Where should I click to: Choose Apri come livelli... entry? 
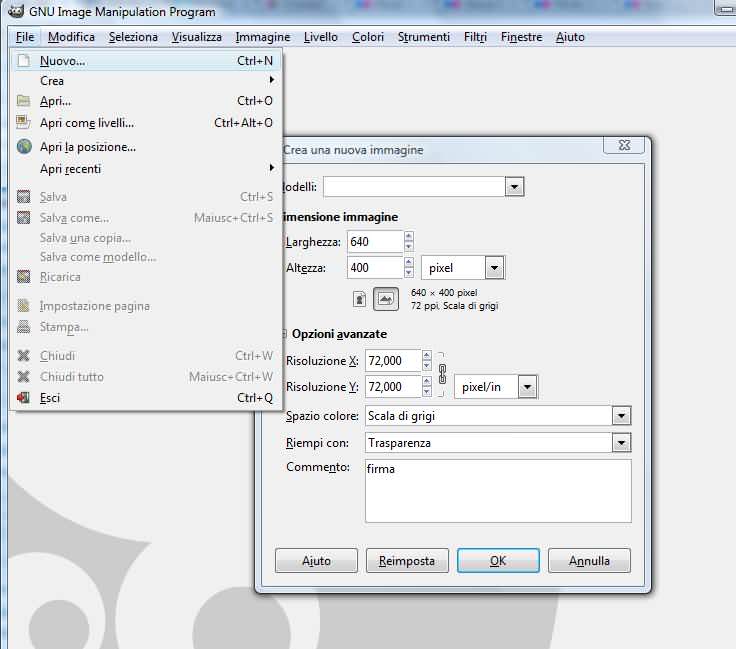click(146, 122)
